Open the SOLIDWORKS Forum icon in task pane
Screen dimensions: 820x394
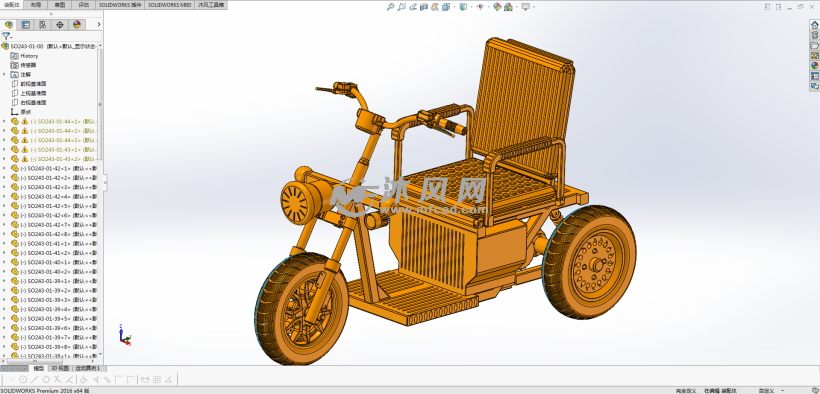point(814,86)
